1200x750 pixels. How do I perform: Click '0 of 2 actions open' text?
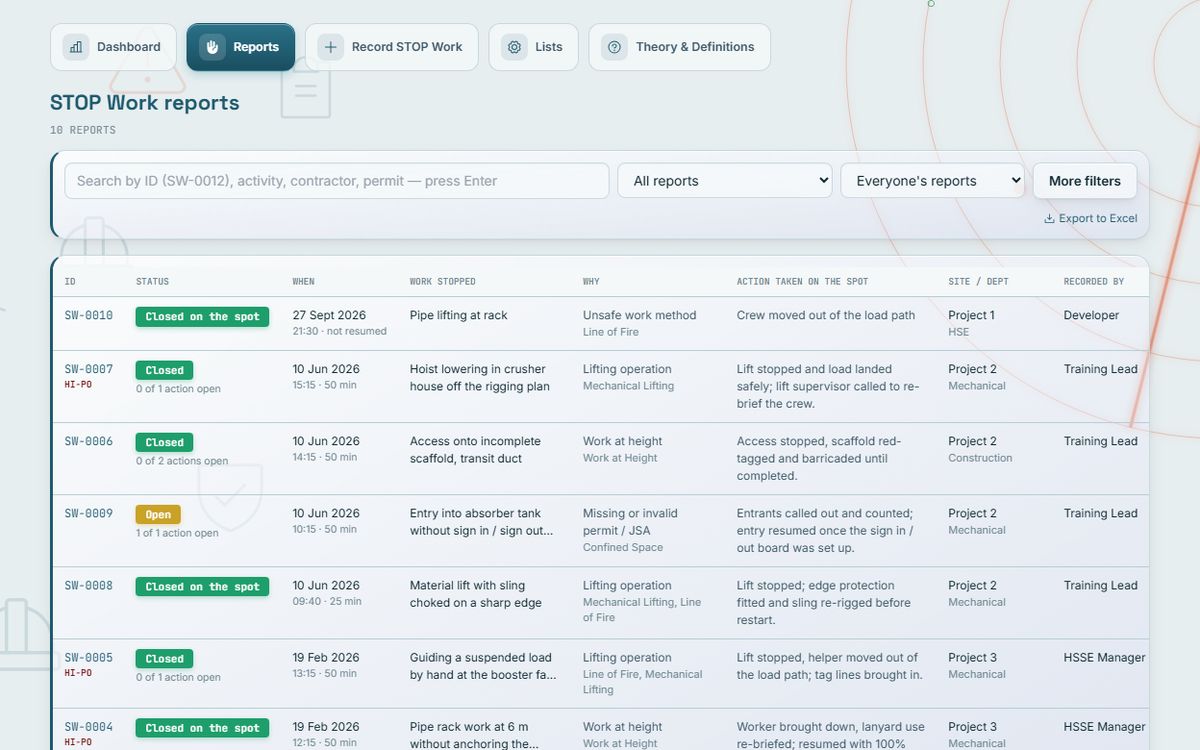tap(182, 461)
